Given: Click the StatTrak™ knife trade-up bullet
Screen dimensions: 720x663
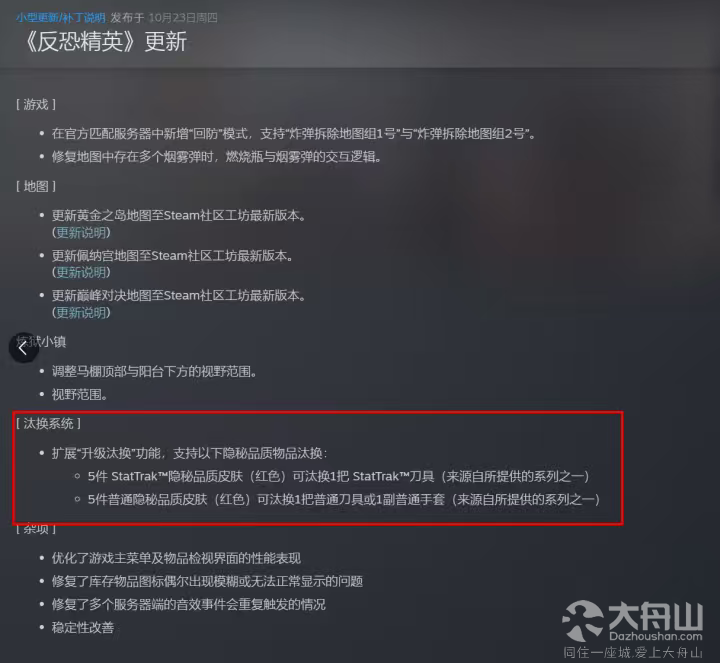Looking at the screenshot, I should [339, 477].
